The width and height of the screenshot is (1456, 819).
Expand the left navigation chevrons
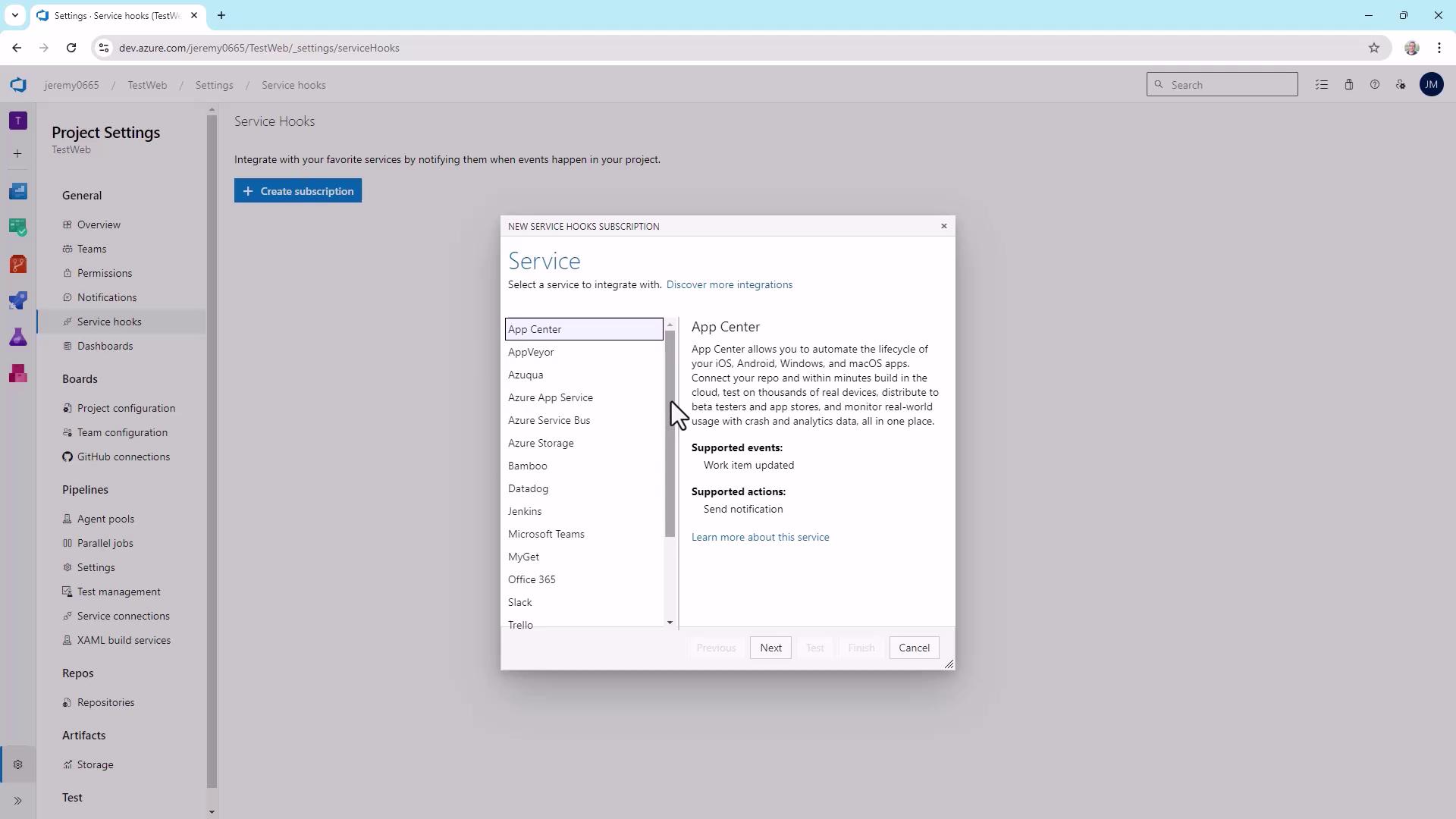(x=18, y=801)
